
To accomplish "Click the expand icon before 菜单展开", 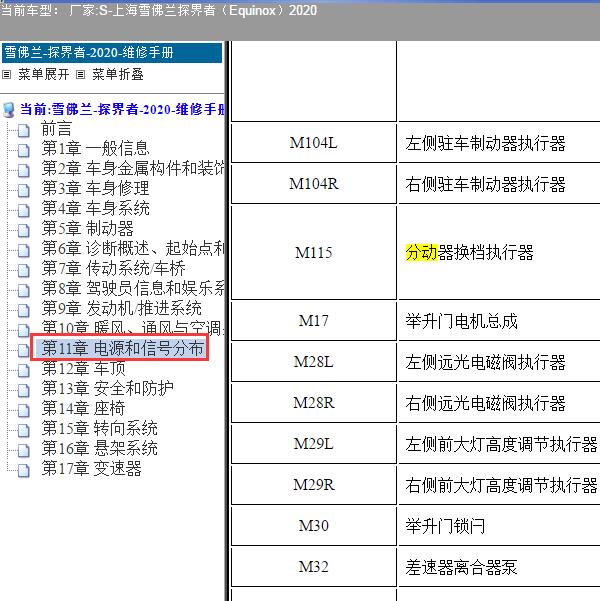I will [7, 74].
